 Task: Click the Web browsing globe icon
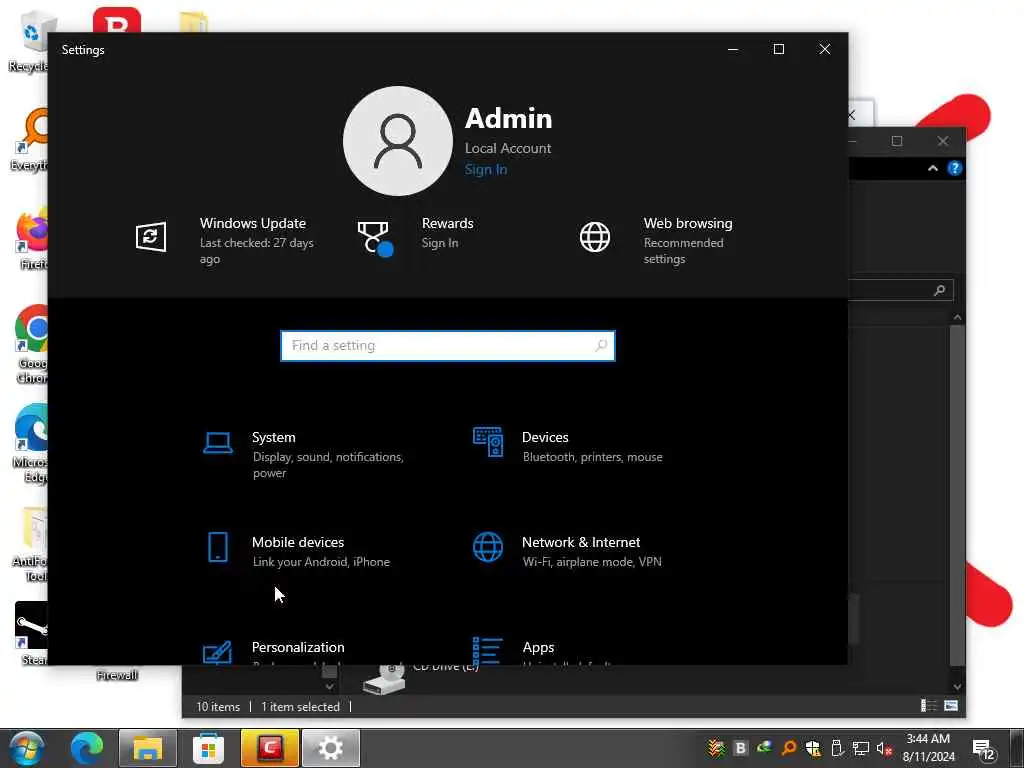click(x=595, y=236)
